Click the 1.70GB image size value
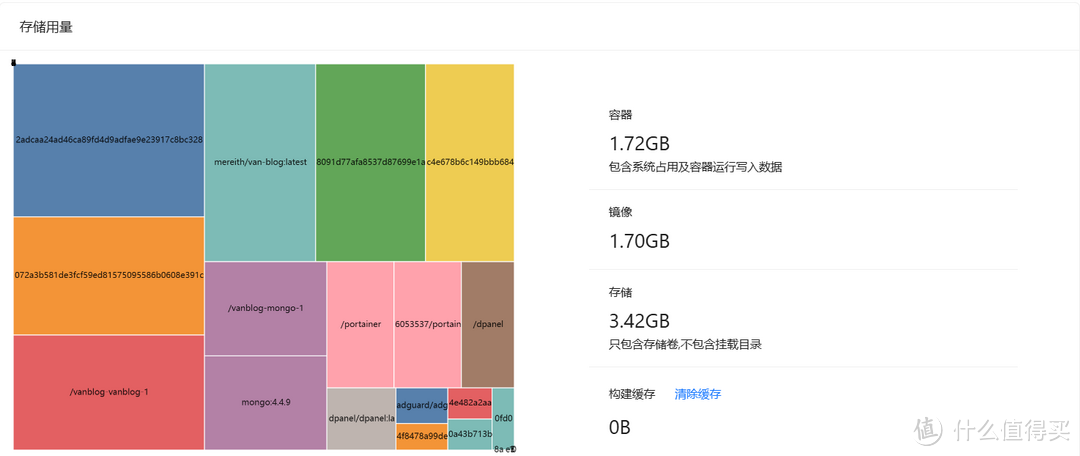Image resolution: width=1080 pixels, height=456 pixels. 639,241
